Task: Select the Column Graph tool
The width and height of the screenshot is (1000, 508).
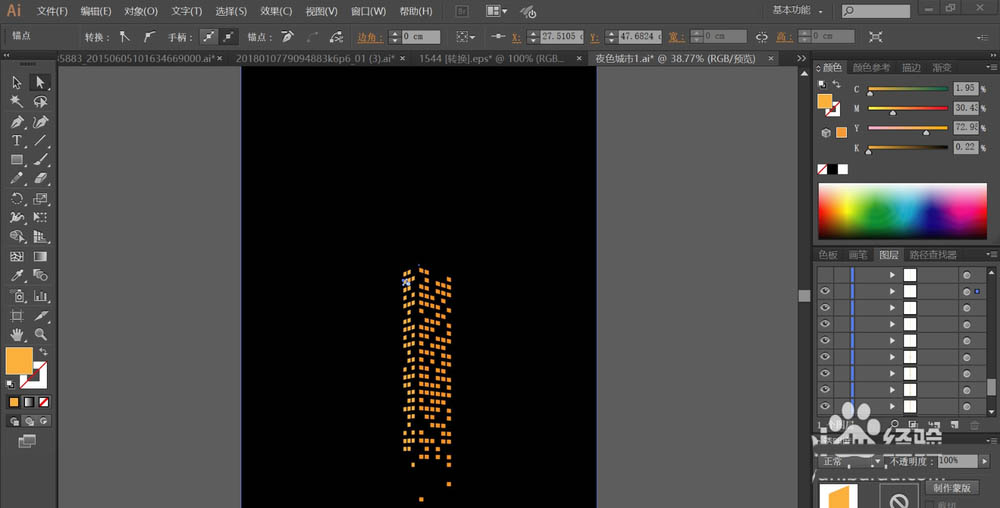Action: tap(40, 296)
